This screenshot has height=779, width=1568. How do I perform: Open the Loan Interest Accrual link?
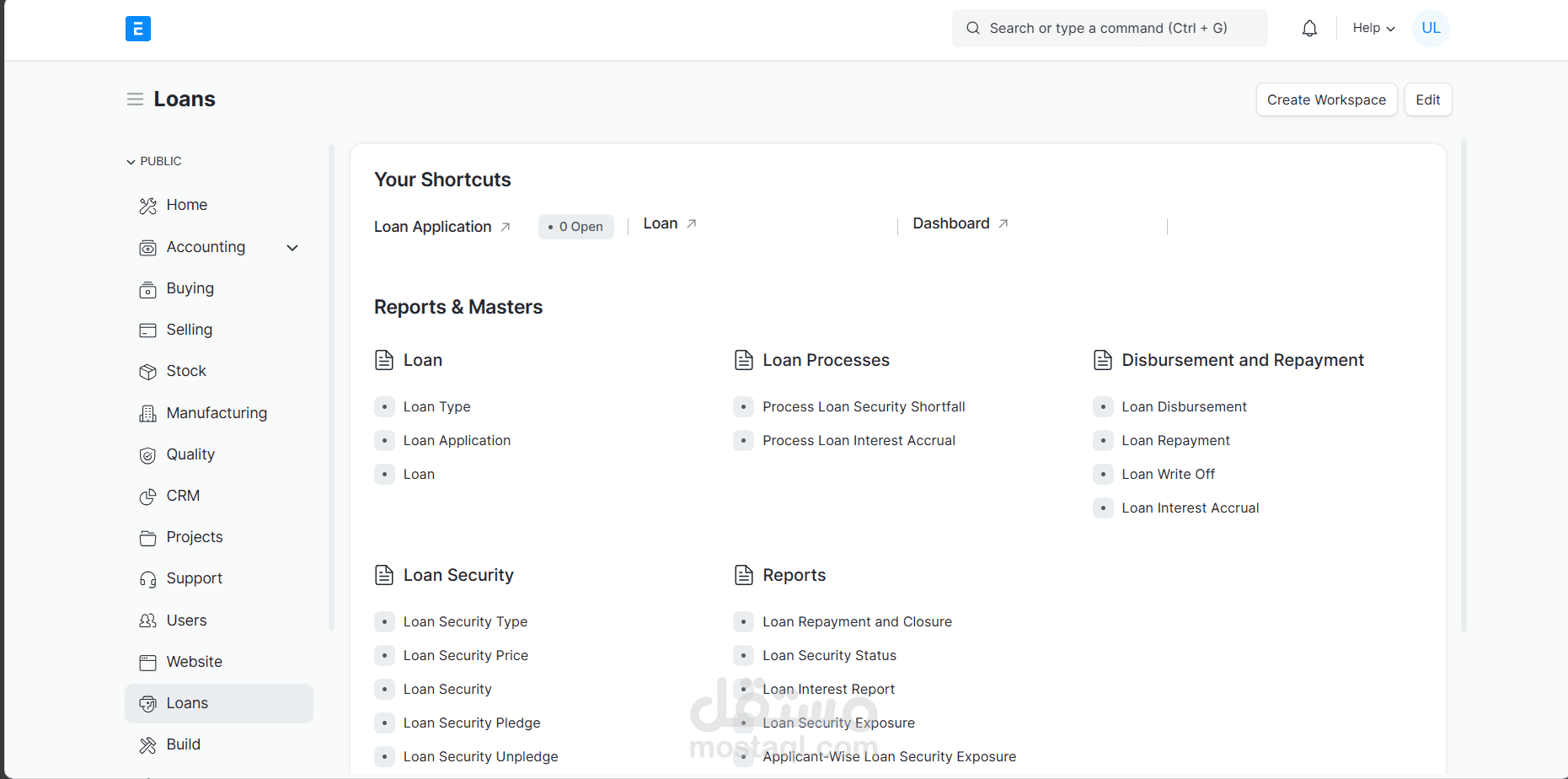point(1190,508)
